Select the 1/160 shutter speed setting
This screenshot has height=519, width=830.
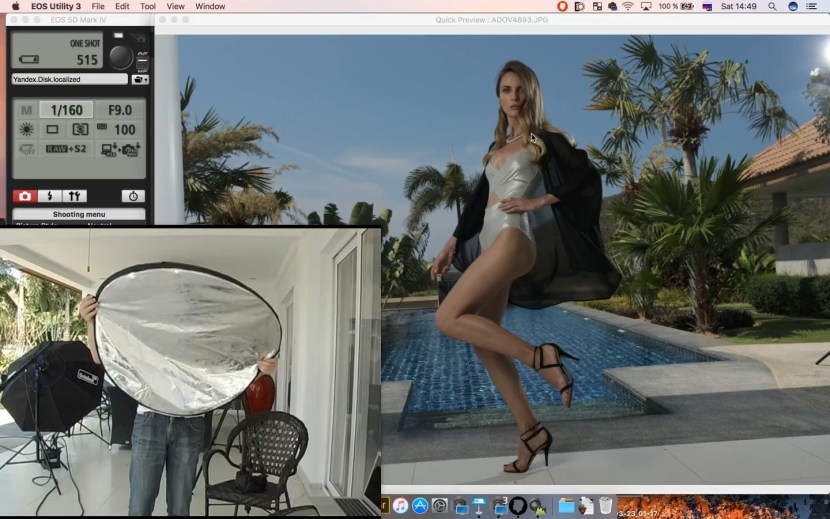tap(65, 110)
